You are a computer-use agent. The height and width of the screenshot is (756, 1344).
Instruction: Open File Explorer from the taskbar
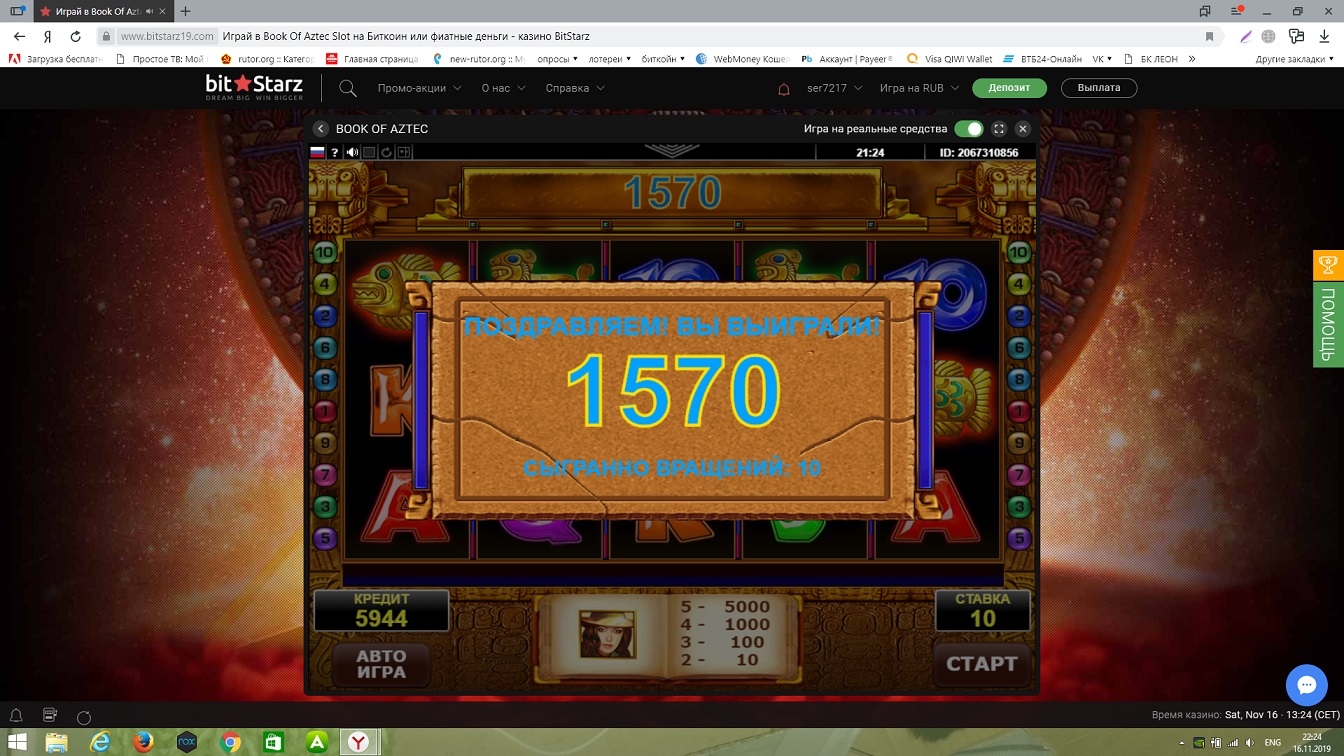pyautogui.click(x=57, y=742)
